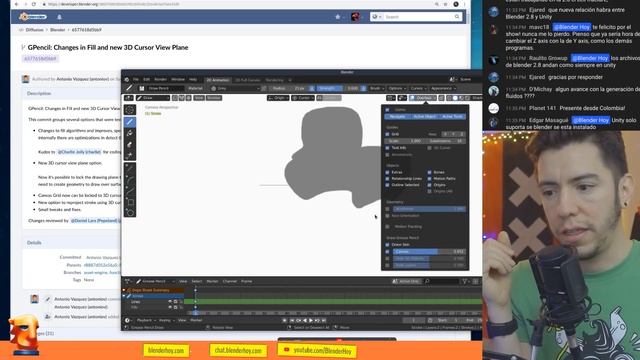The height and width of the screenshot is (360, 640).
Task: Toggle the Origins checkbox
Action: (430, 185)
